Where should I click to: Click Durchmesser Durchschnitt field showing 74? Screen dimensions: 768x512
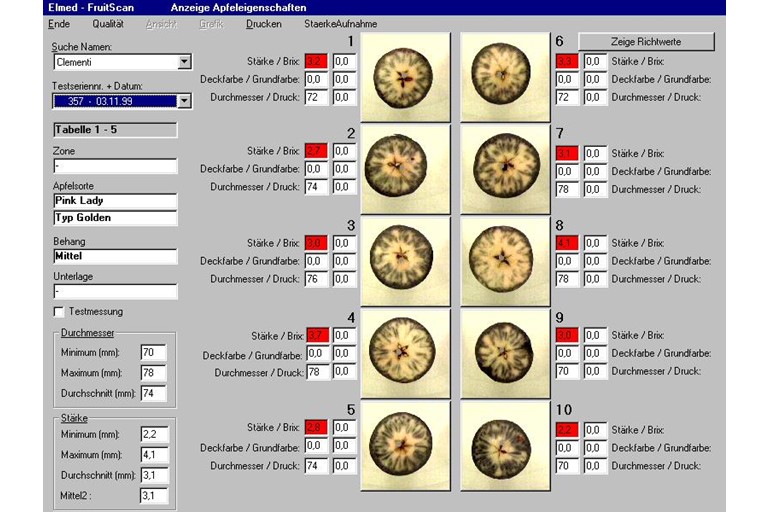153,393
